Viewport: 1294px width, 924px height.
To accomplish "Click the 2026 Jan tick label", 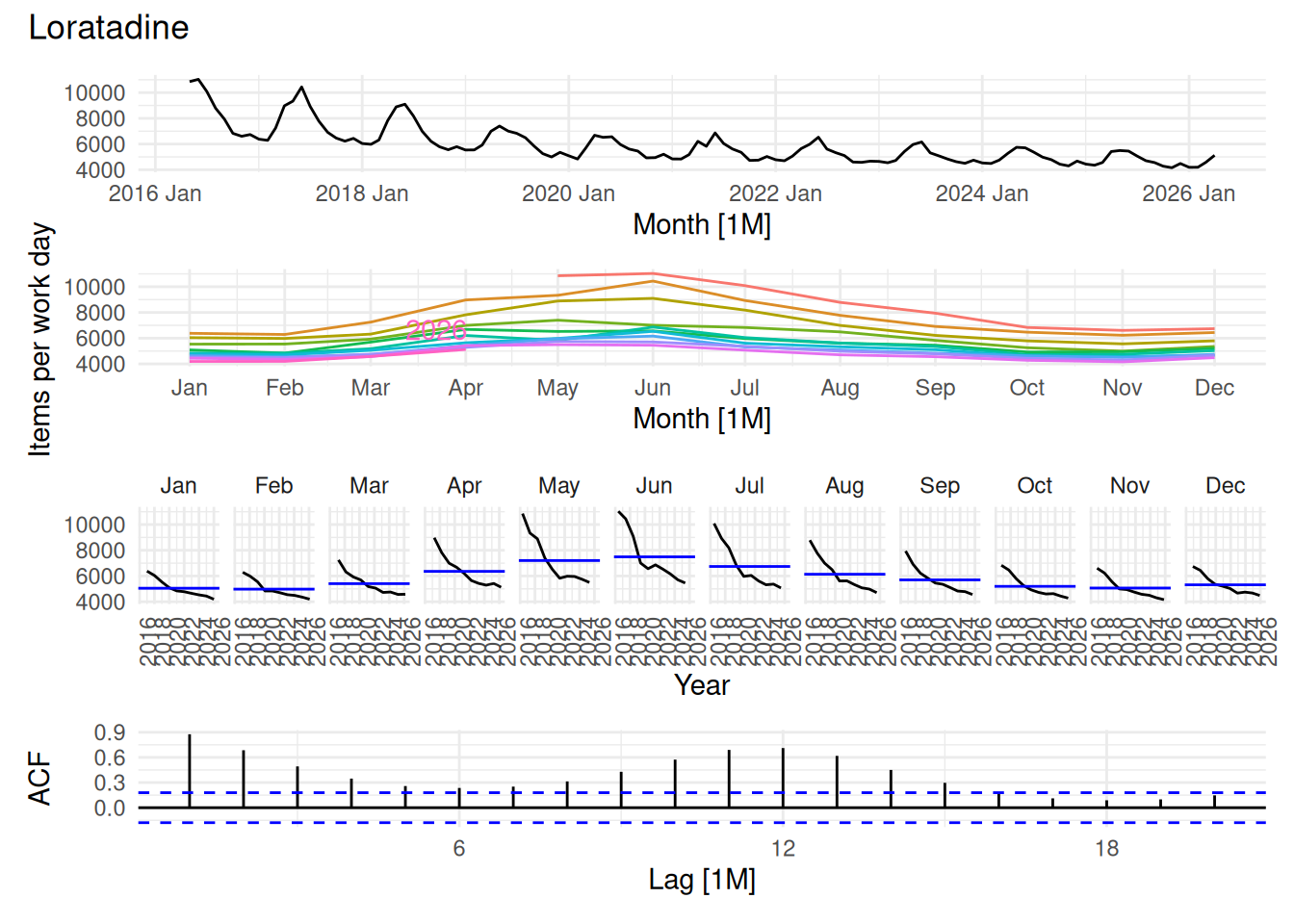I will (x=1188, y=193).
